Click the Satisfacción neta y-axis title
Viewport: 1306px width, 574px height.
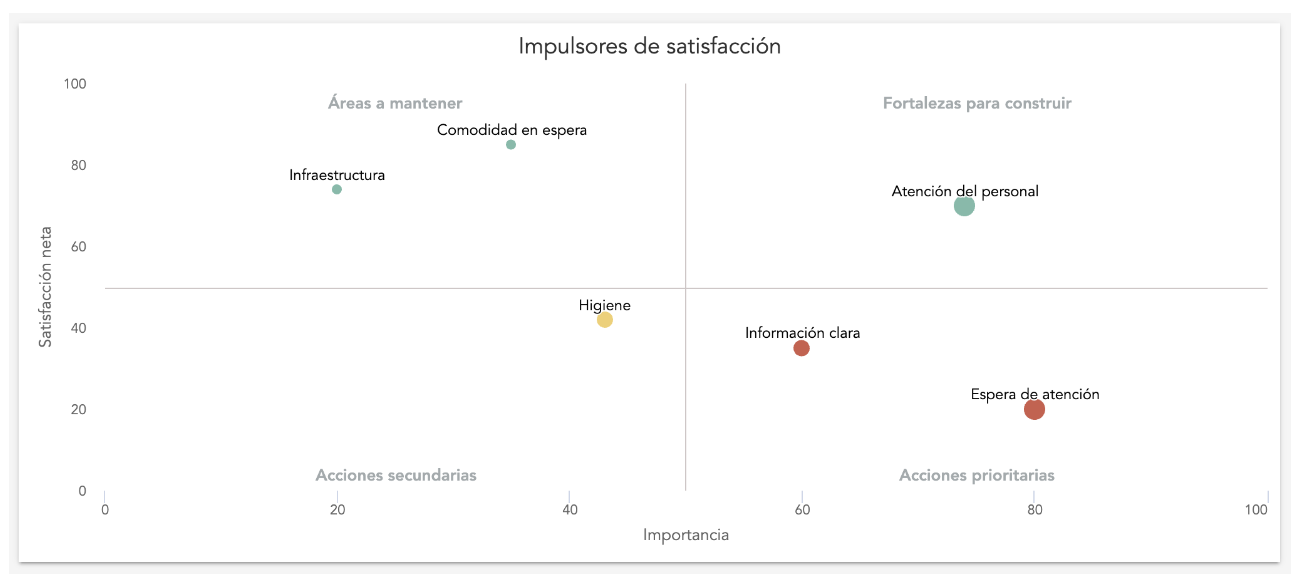(45, 286)
